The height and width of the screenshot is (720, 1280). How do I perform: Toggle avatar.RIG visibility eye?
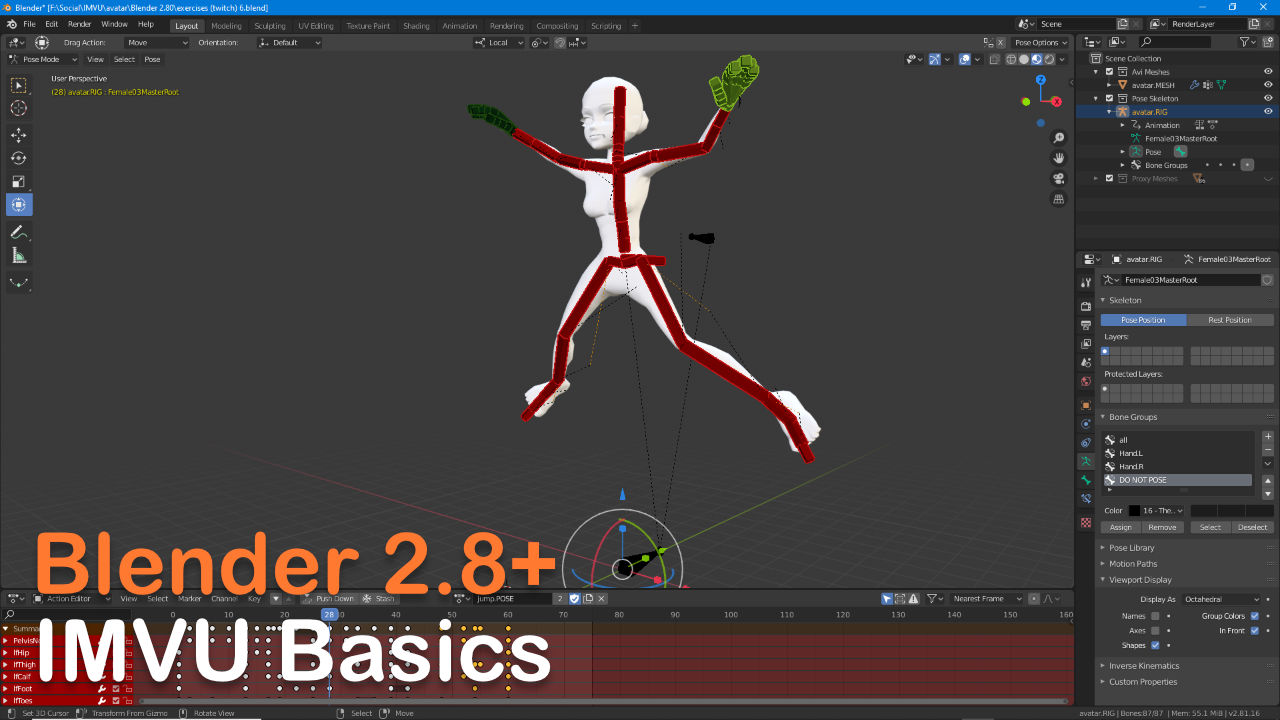click(x=1268, y=112)
